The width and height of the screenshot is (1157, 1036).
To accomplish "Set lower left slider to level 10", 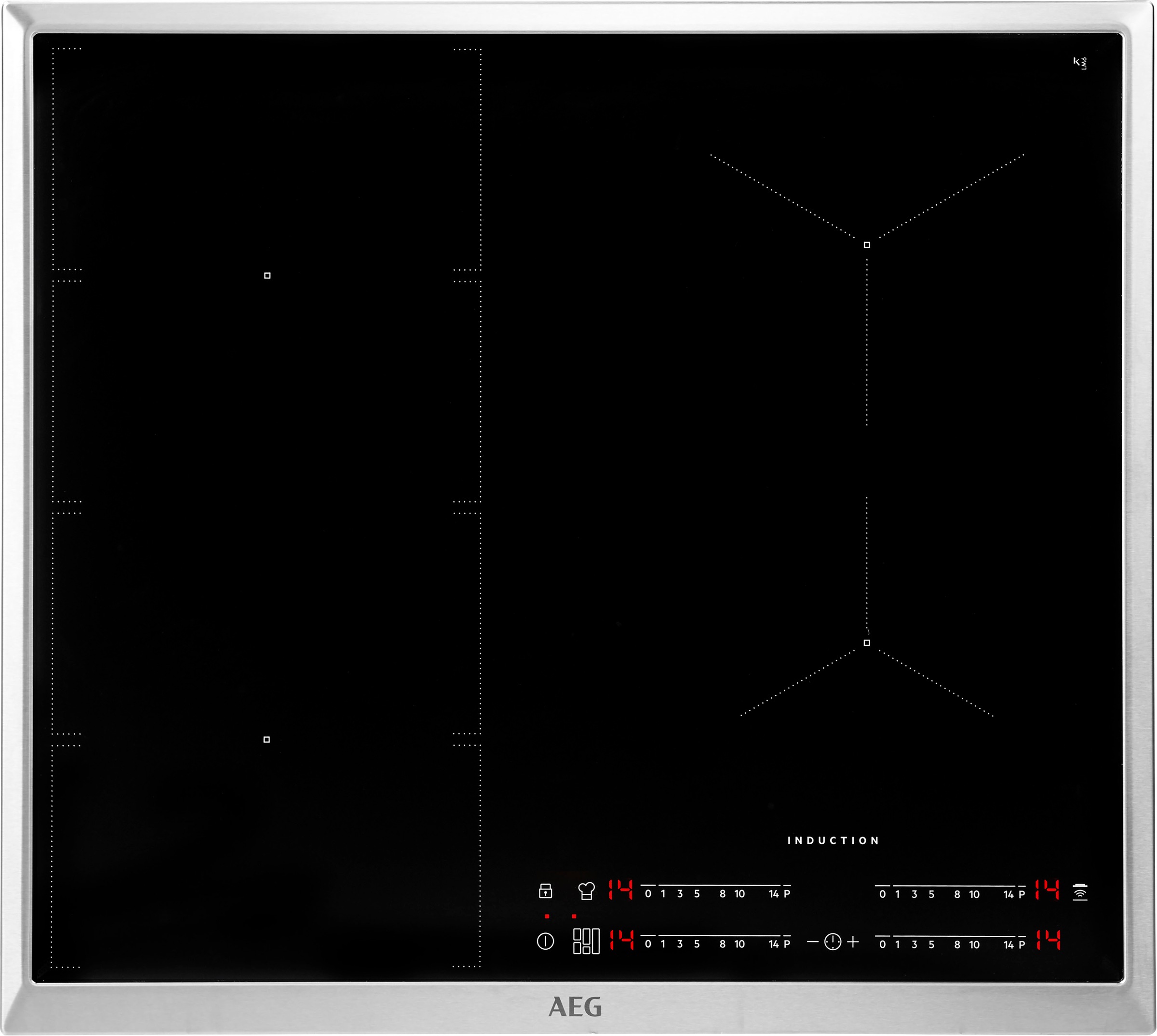I will click(x=740, y=944).
